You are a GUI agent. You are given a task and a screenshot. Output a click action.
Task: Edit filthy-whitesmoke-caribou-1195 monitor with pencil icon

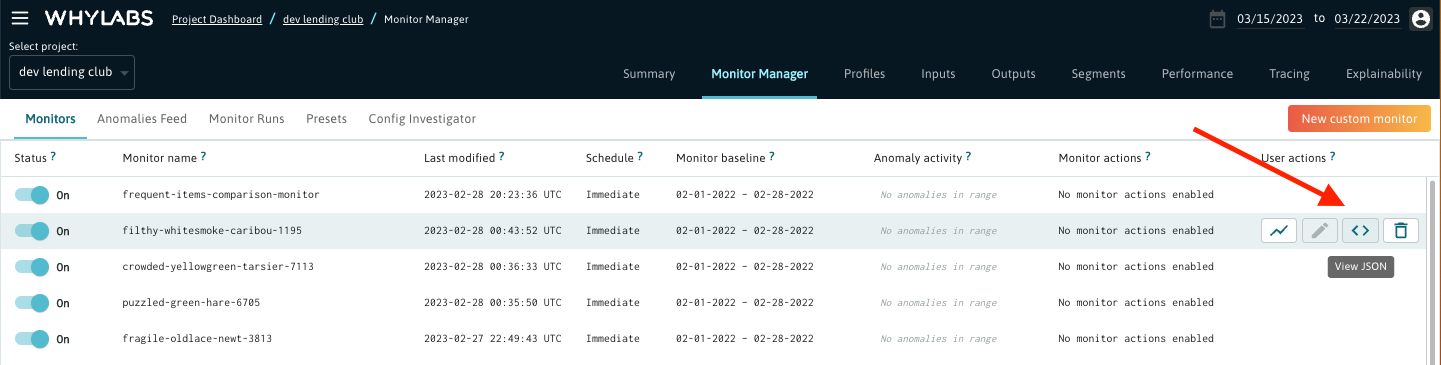tap(1319, 231)
